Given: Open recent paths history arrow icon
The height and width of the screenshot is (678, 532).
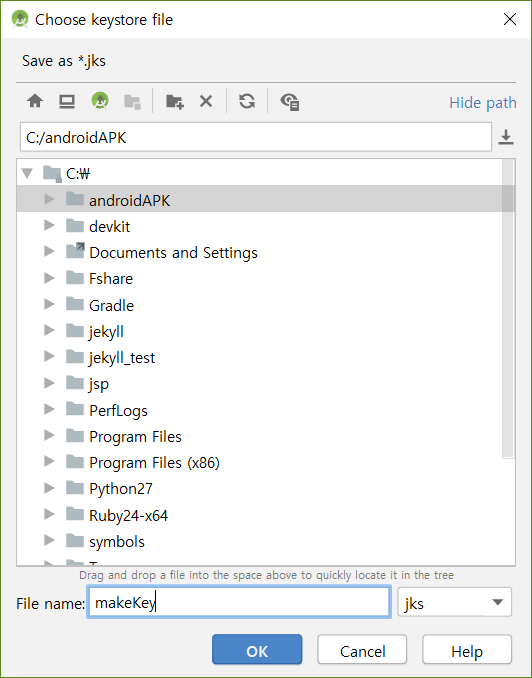Looking at the screenshot, I should (506, 137).
